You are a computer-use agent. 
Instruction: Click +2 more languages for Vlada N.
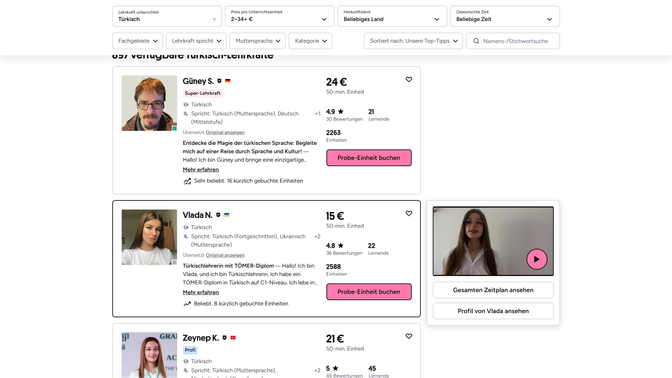317,236
